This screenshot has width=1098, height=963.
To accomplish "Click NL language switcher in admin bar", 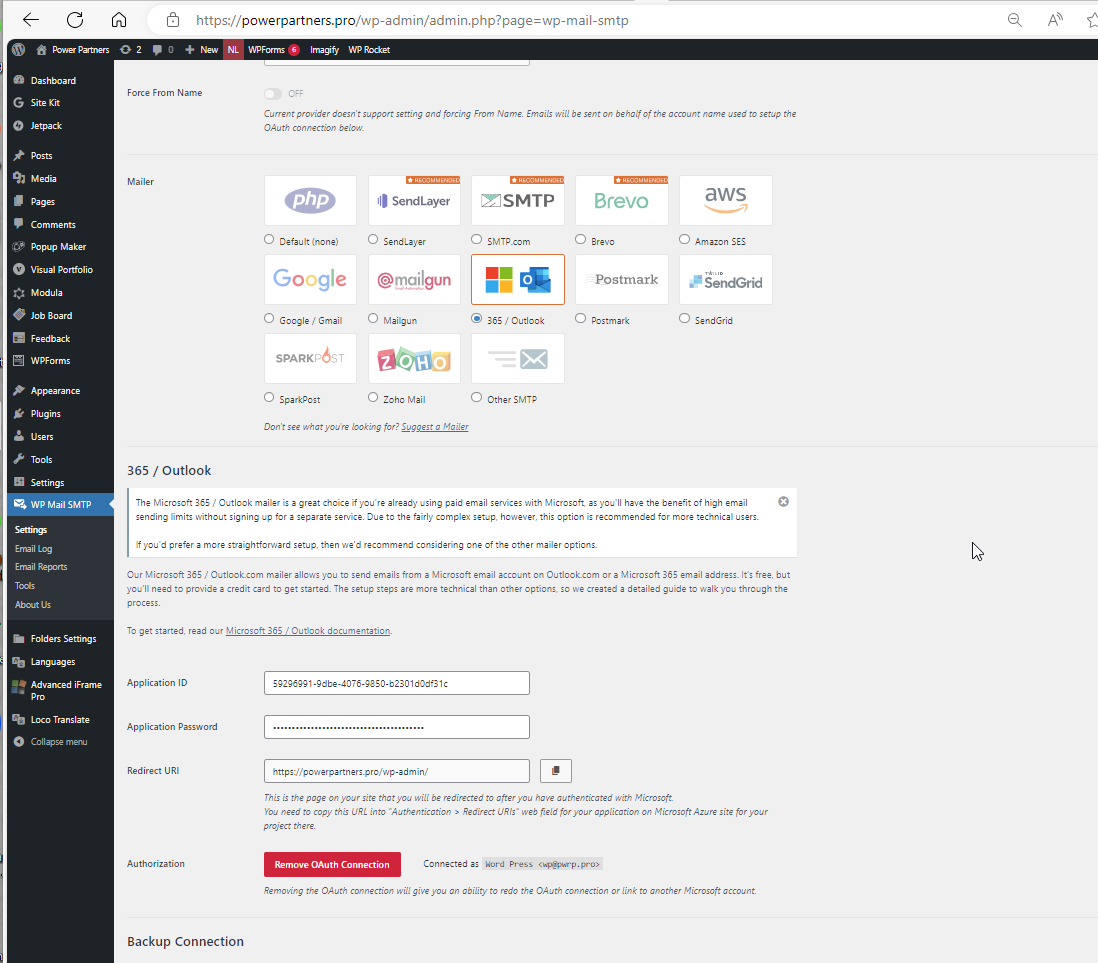I will click(233, 50).
